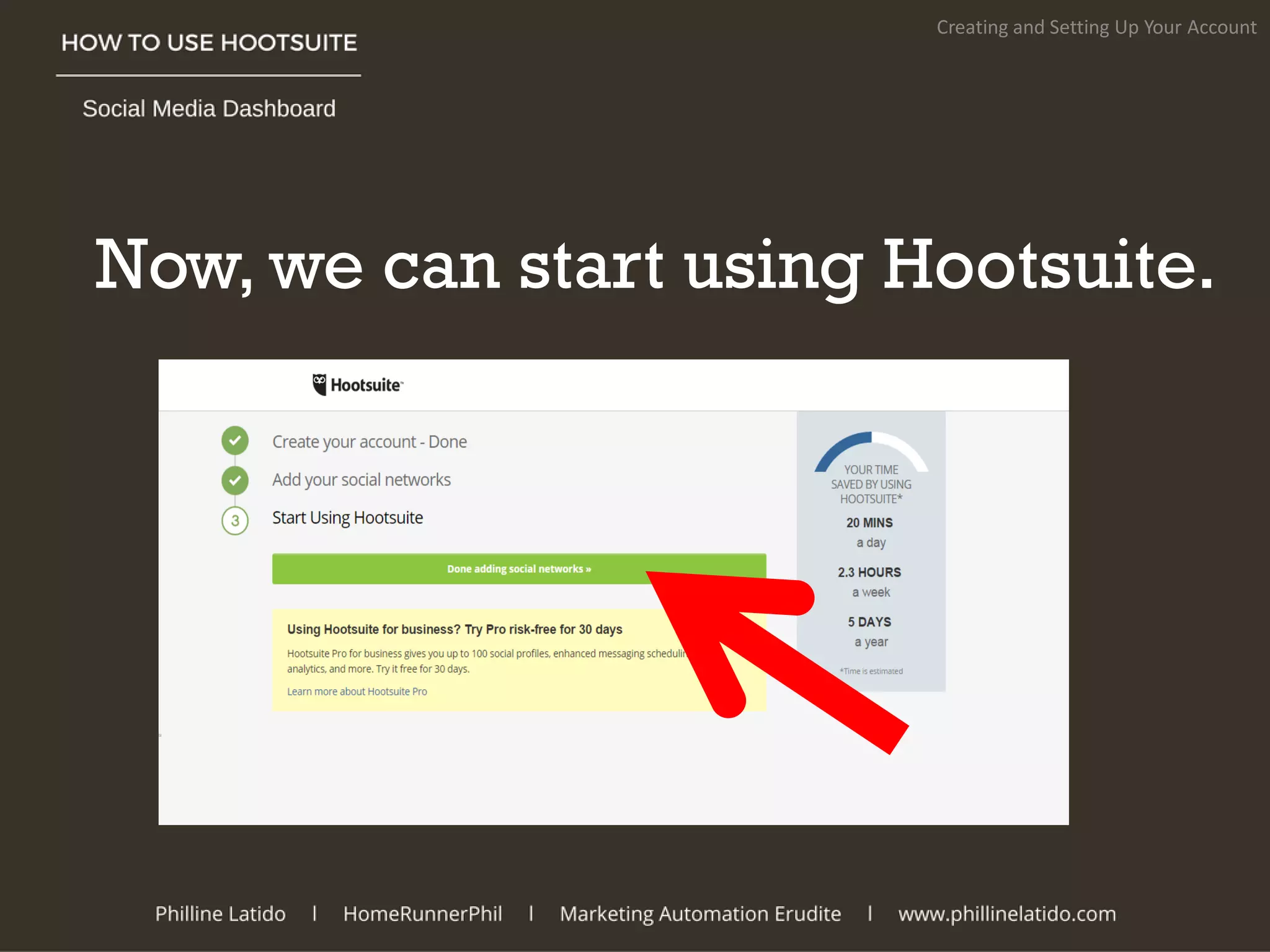Select the Create your account - Done step
The image size is (1270, 952).
pyautogui.click(x=370, y=442)
